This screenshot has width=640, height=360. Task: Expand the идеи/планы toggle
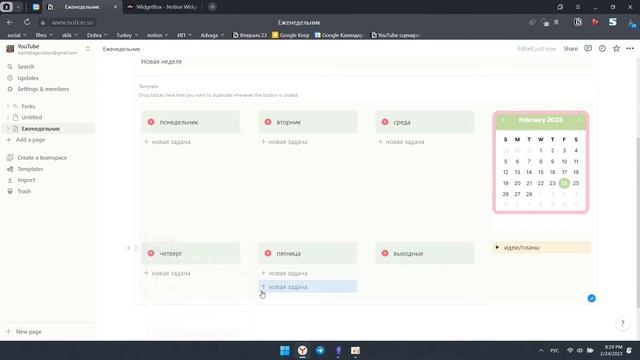(x=497, y=247)
